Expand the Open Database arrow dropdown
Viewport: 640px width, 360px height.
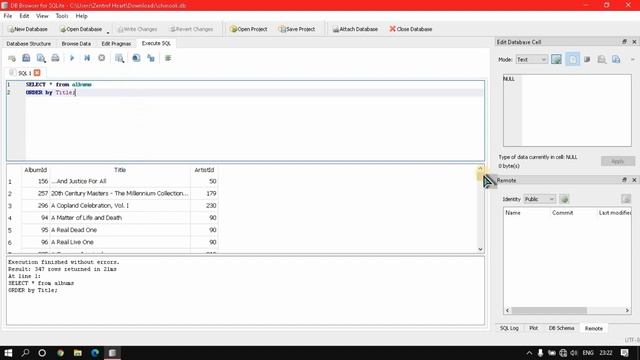(108, 32)
